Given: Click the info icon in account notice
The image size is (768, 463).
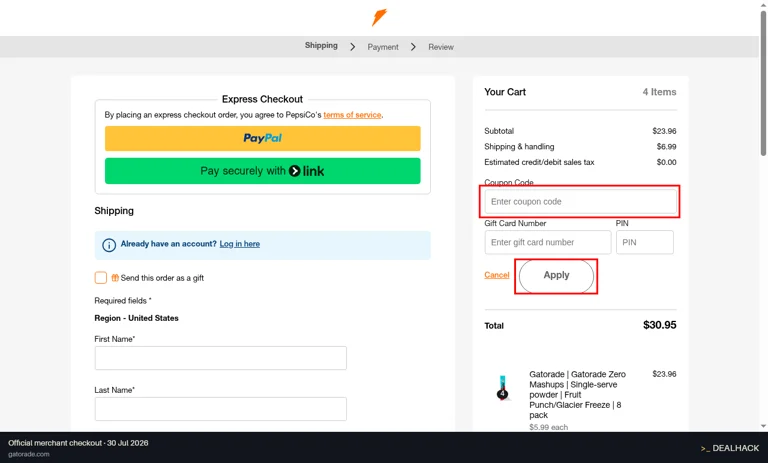Looking at the screenshot, I should 109,245.
